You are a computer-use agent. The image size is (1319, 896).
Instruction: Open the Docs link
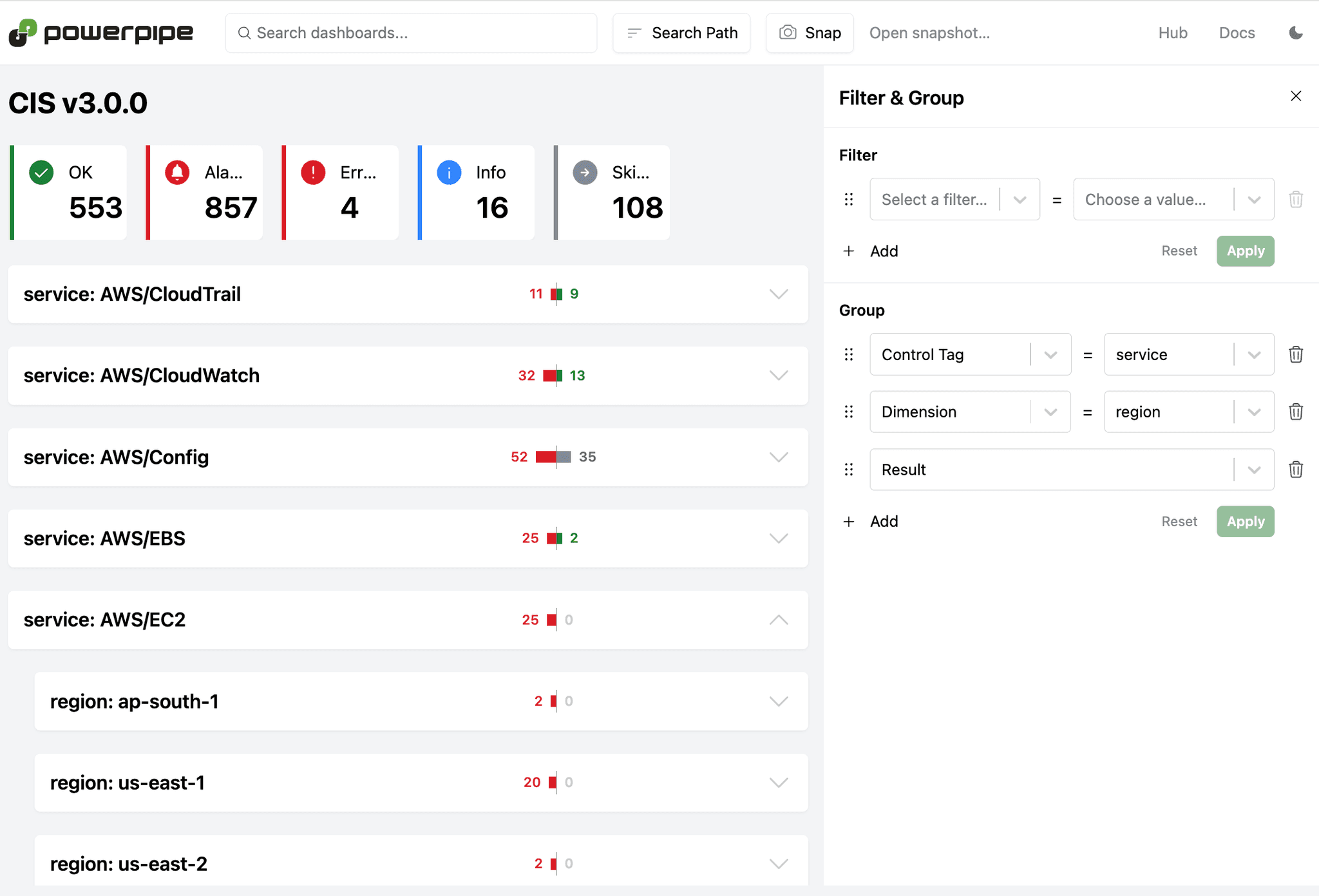click(x=1237, y=33)
